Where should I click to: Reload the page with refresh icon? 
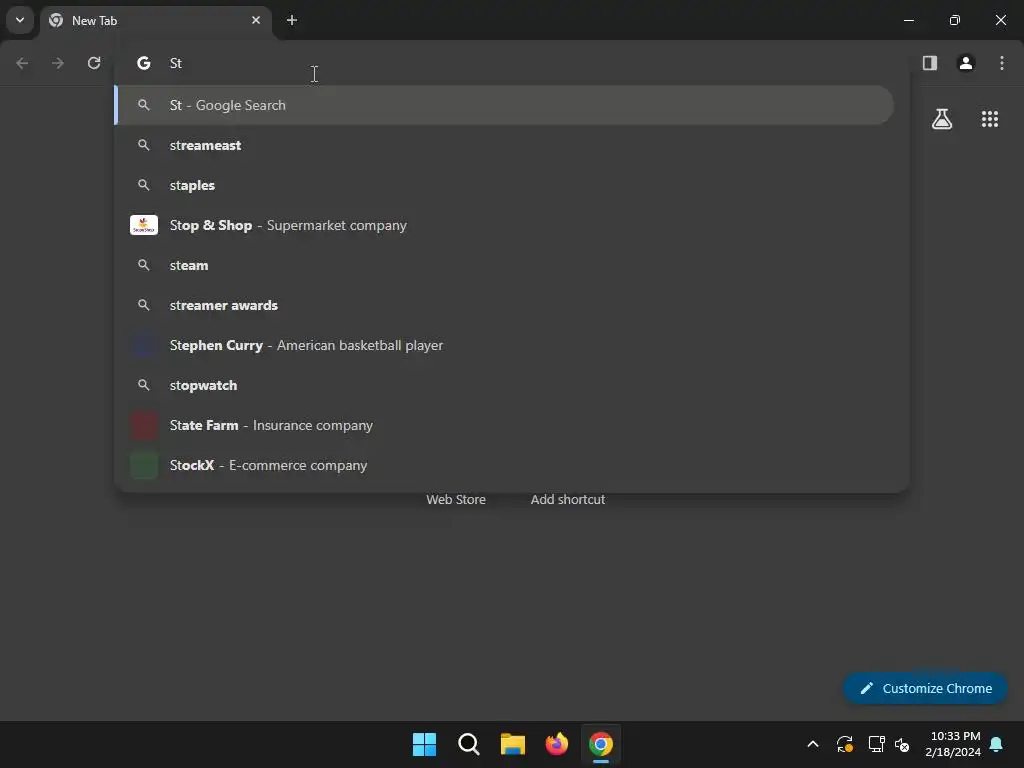coord(94,63)
